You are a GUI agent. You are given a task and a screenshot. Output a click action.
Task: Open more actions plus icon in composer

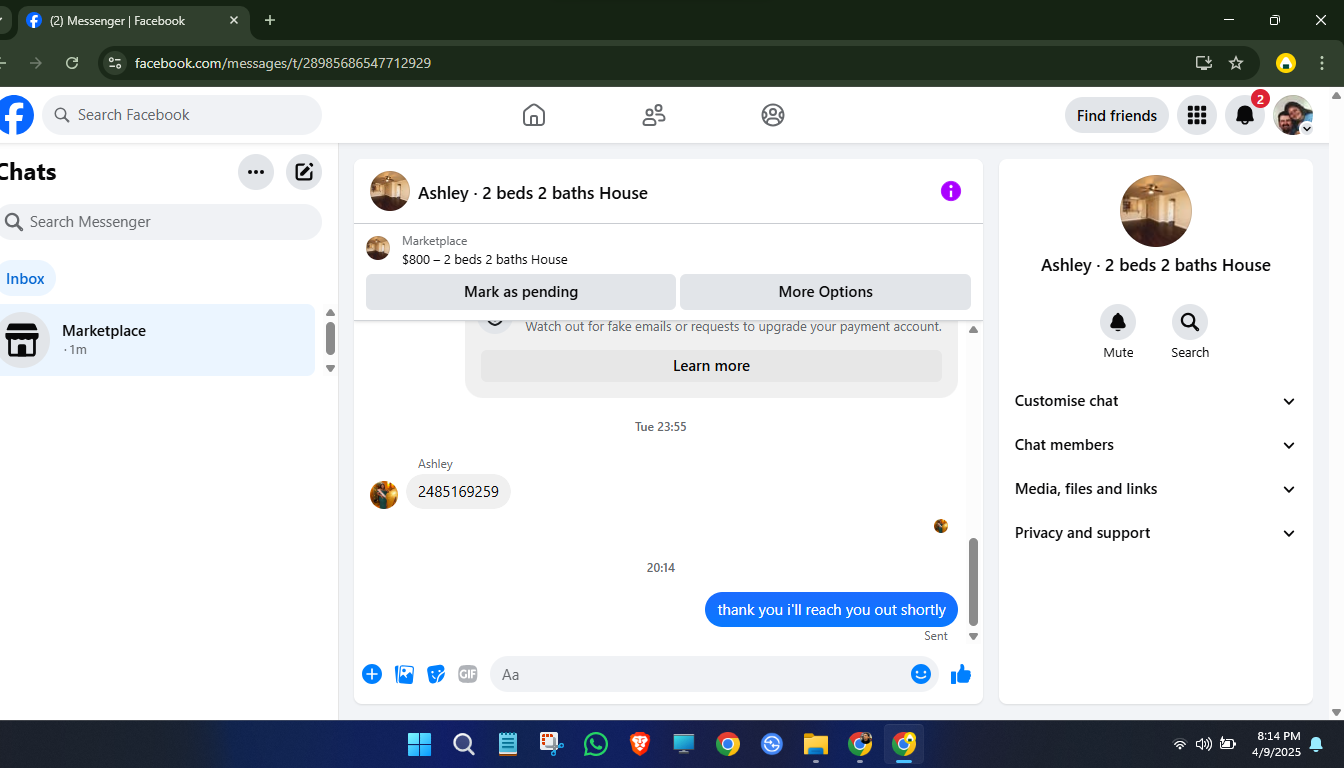click(x=372, y=674)
